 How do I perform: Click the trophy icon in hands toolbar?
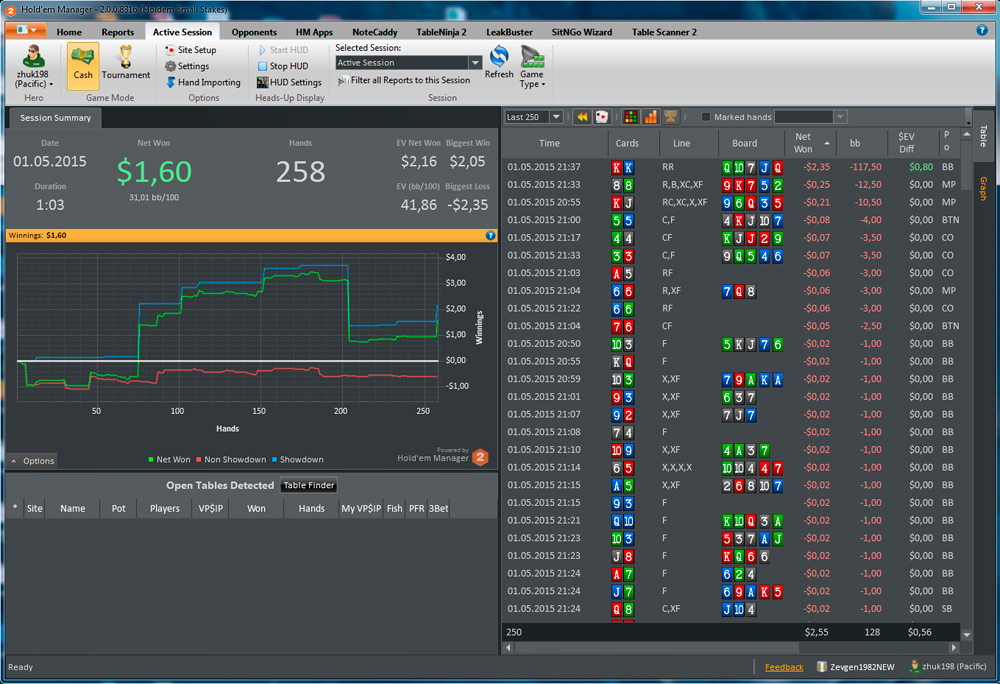point(670,117)
